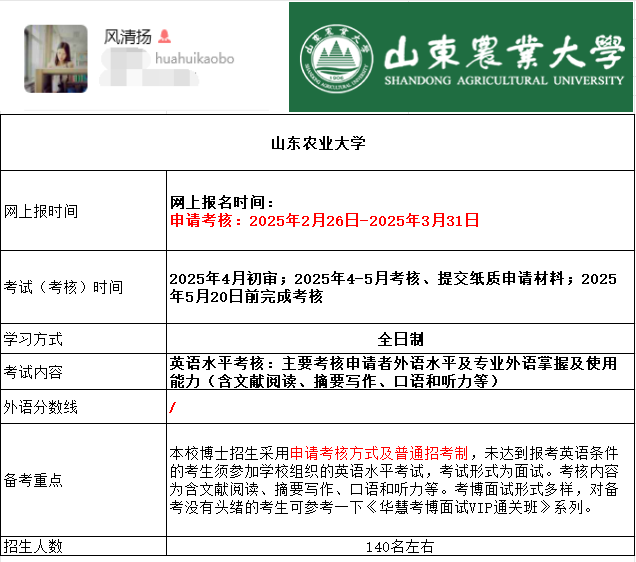Click the 备考重点 row label
Viewport: 636px width, 562px height.
[x=33, y=480]
